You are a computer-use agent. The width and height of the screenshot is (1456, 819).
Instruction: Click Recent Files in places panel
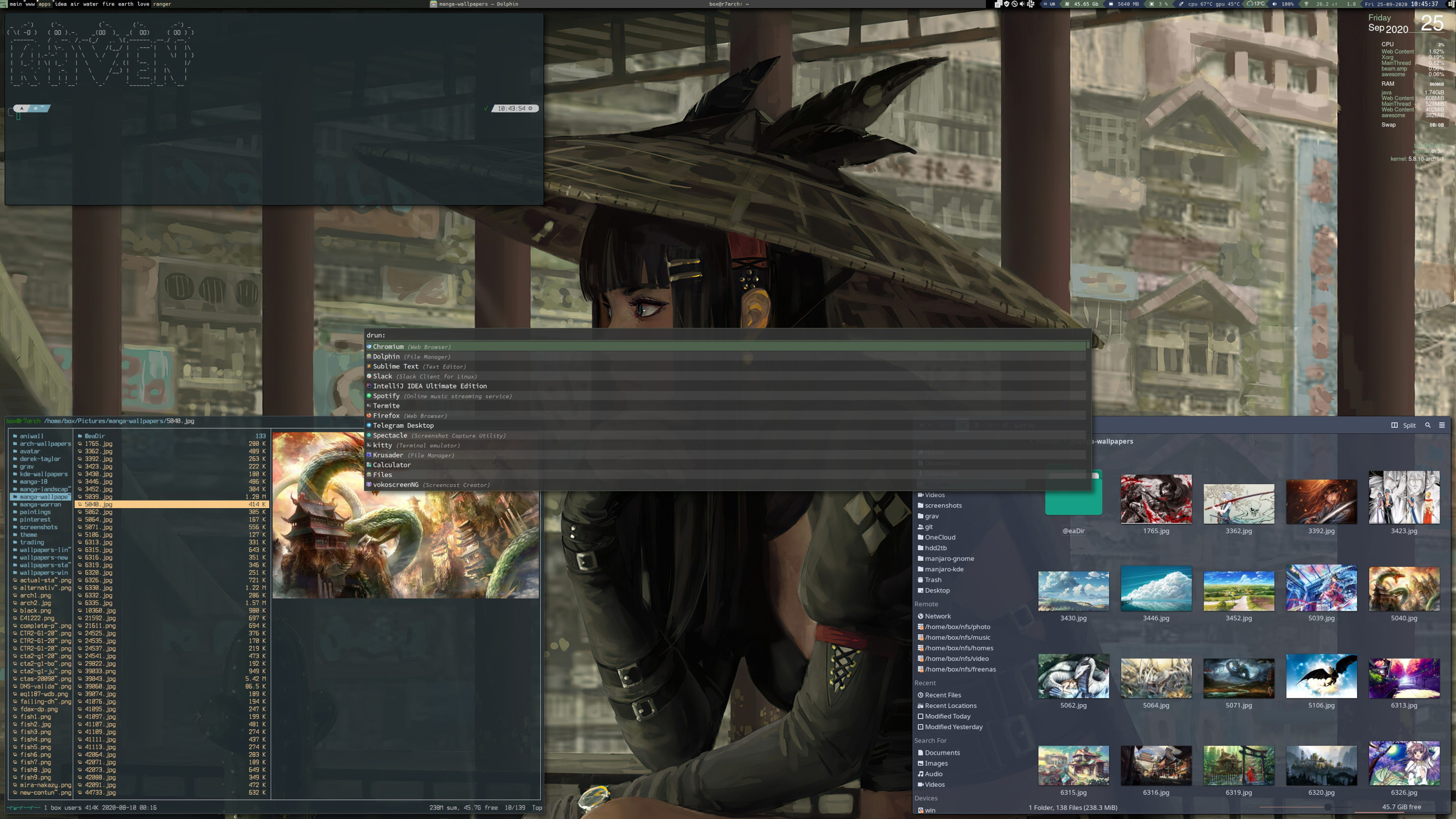pyautogui.click(x=942, y=695)
